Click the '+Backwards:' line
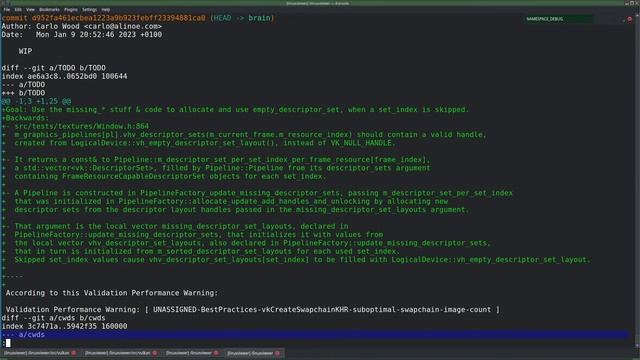This screenshot has width=640, height=360. tap(25, 118)
